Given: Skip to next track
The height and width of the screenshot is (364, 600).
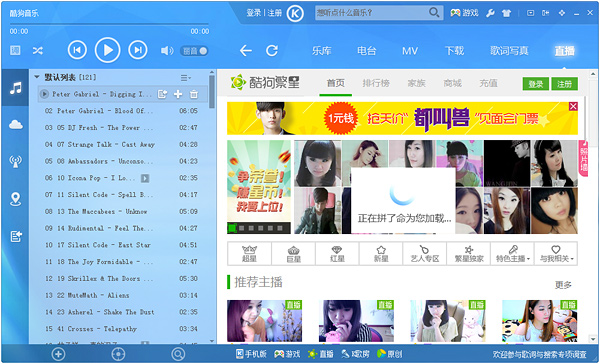Looking at the screenshot, I should [138, 50].
